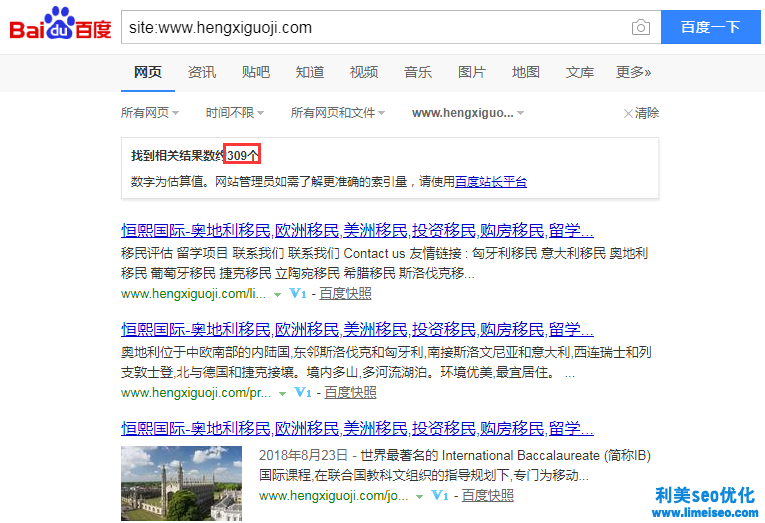Click V1 badge next to hengxiguoji.com/pr...
Viewport: 765px width, 523px height.
302,392
